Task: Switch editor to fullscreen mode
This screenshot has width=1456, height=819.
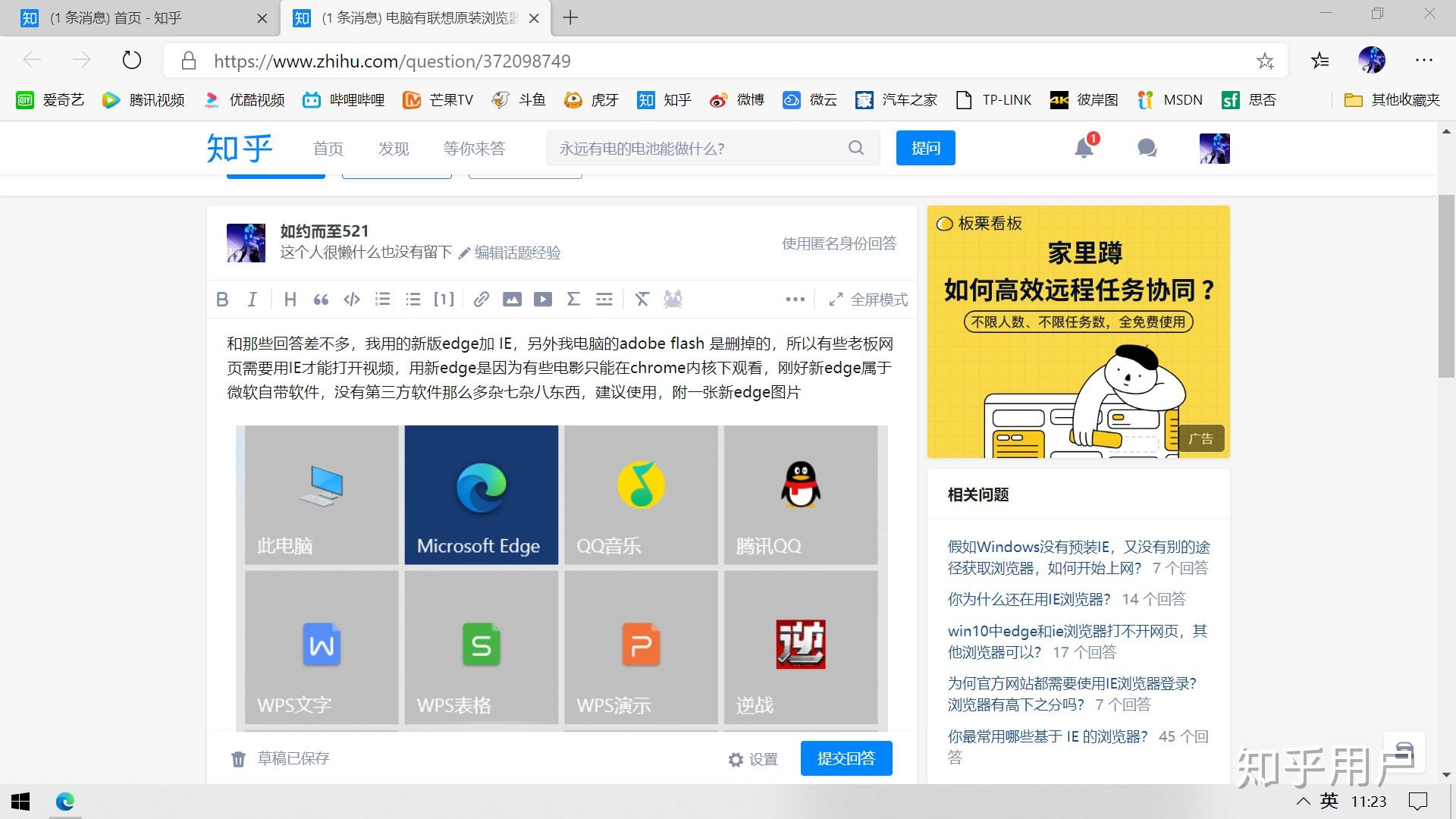Action: tap(868, 300)
